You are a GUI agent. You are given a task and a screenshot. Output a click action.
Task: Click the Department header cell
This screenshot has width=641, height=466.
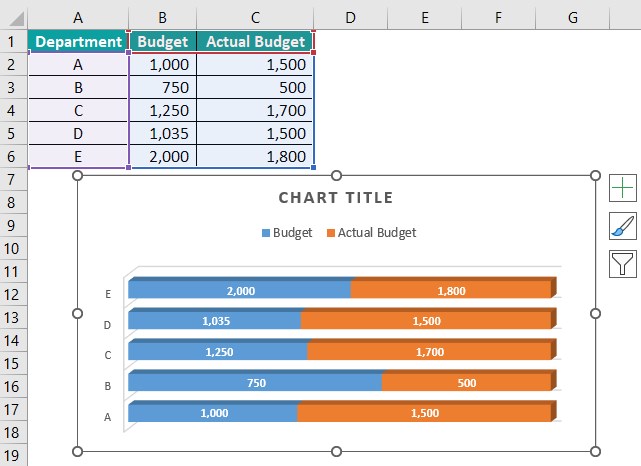pos(78,41)
